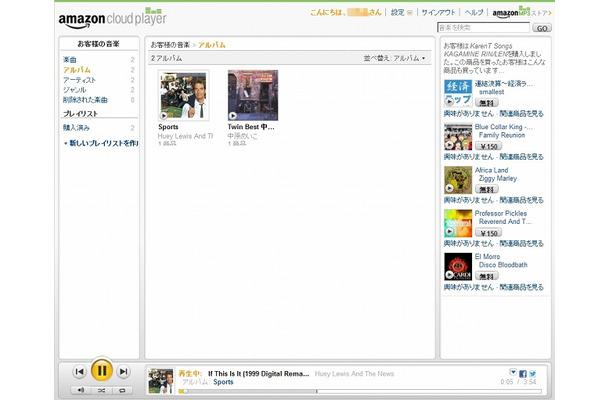
Task: Open アルバム in the sidebar
Action: point(77,70)
